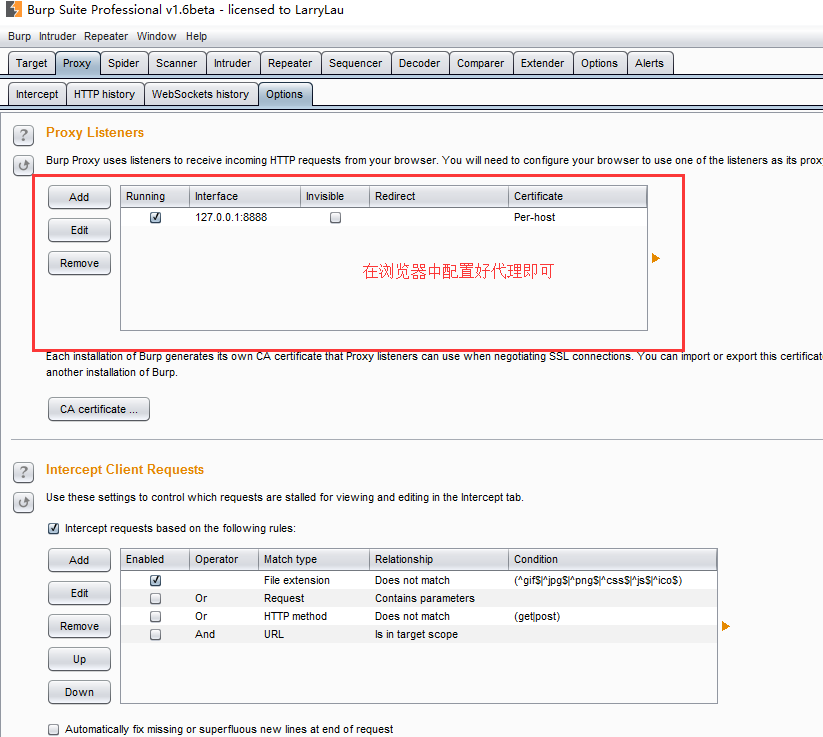
Task: Switch to the Intruder tool tab
Action: coord(233,63)
